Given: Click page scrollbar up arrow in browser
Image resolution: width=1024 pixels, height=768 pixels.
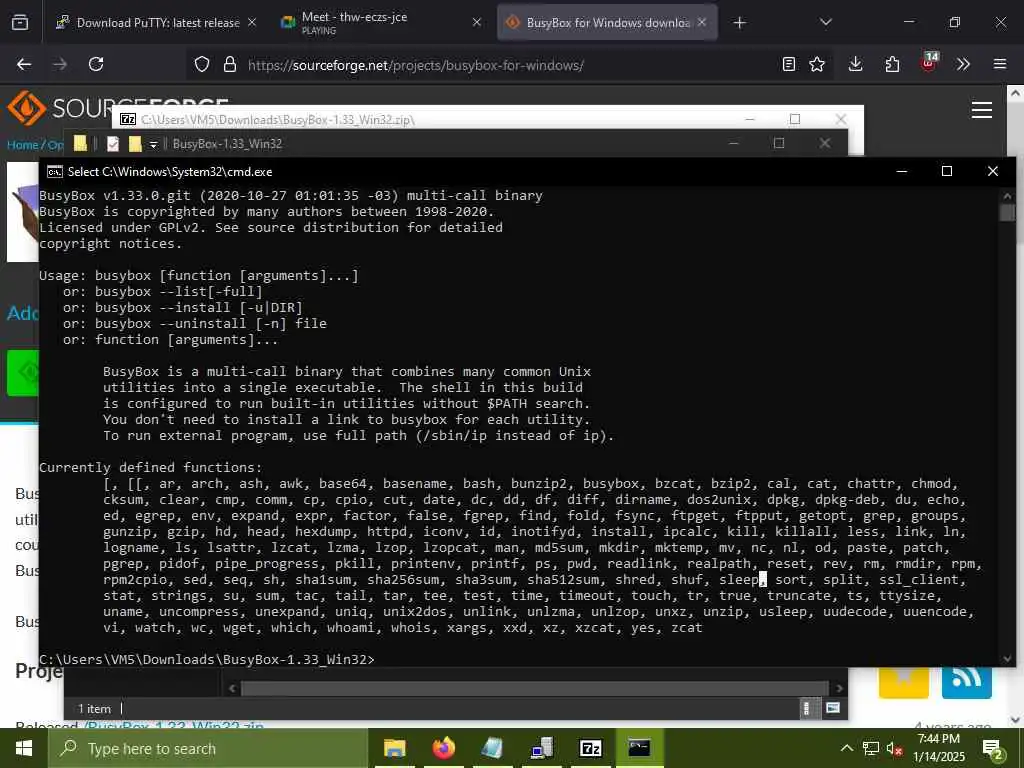Looking at the screenshot, I should (x=1016, y=93).
